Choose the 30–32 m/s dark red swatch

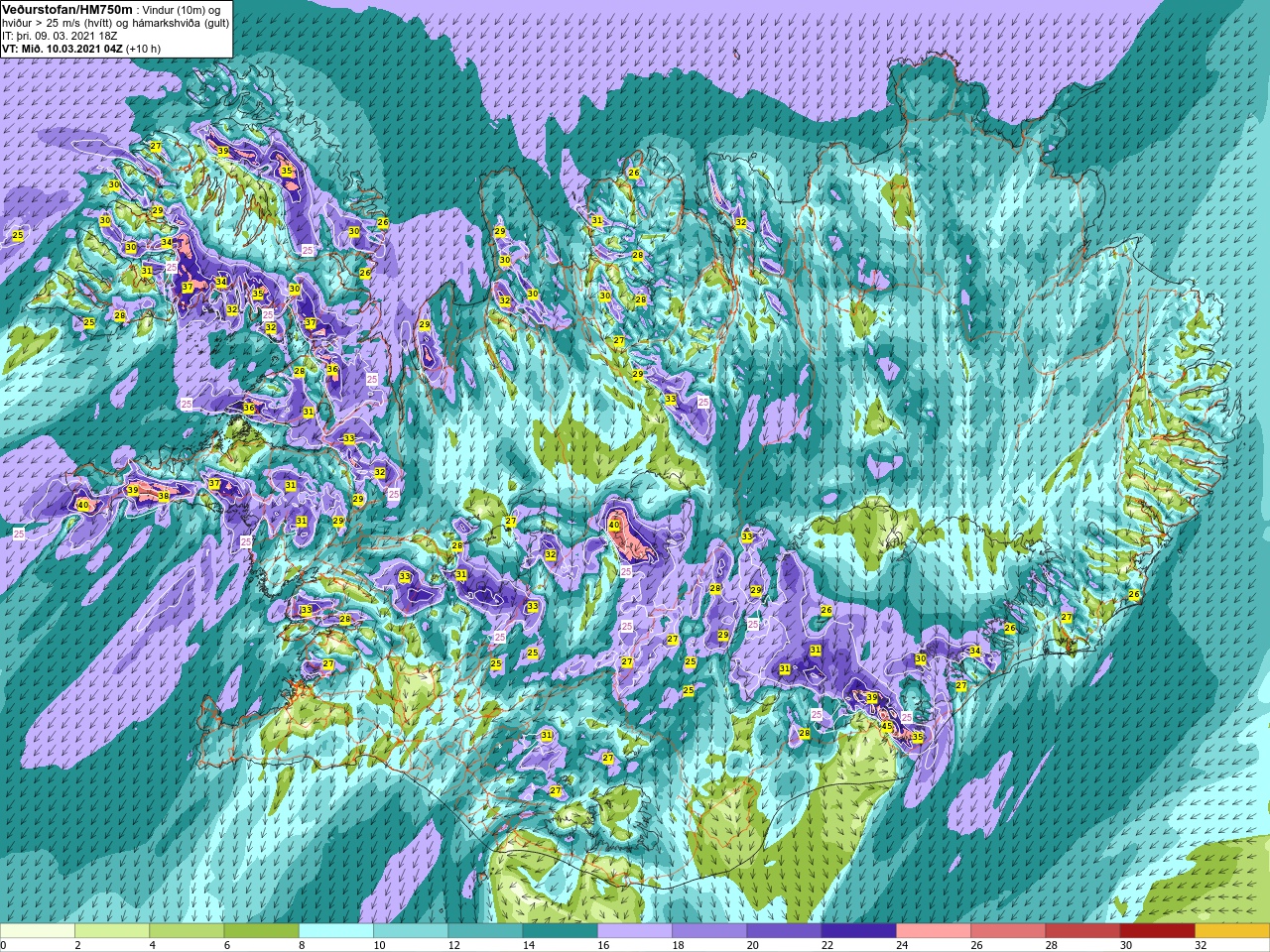pos(1158,931)
